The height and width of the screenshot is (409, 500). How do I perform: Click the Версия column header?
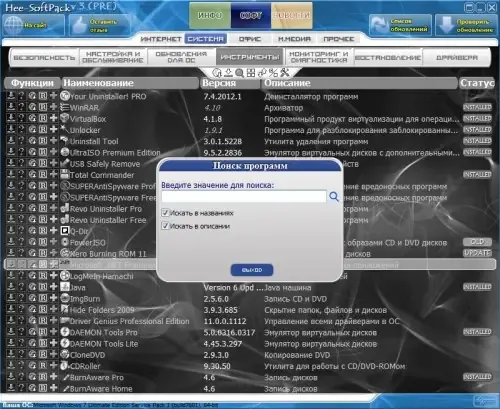pos(230,83)
